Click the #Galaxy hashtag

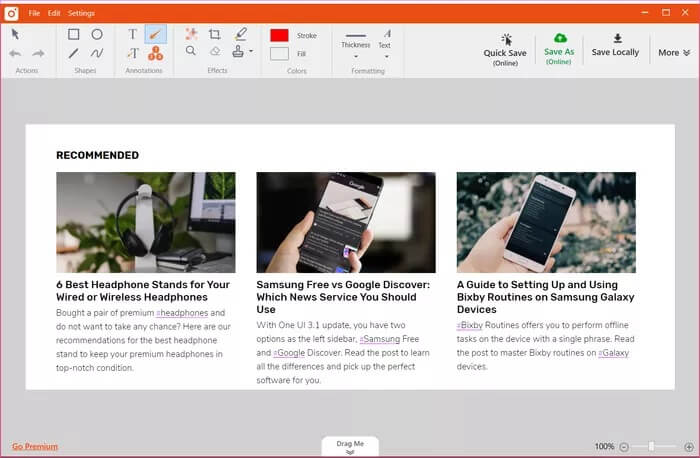click(x=613, y=353)
